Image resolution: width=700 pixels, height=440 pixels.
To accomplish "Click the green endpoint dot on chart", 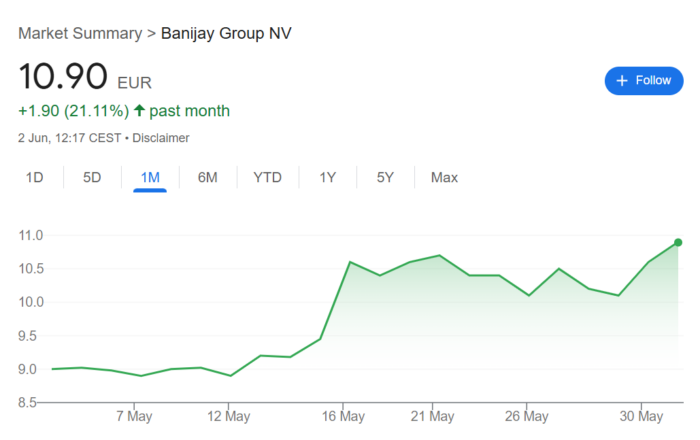I will (x=678, y=242).
